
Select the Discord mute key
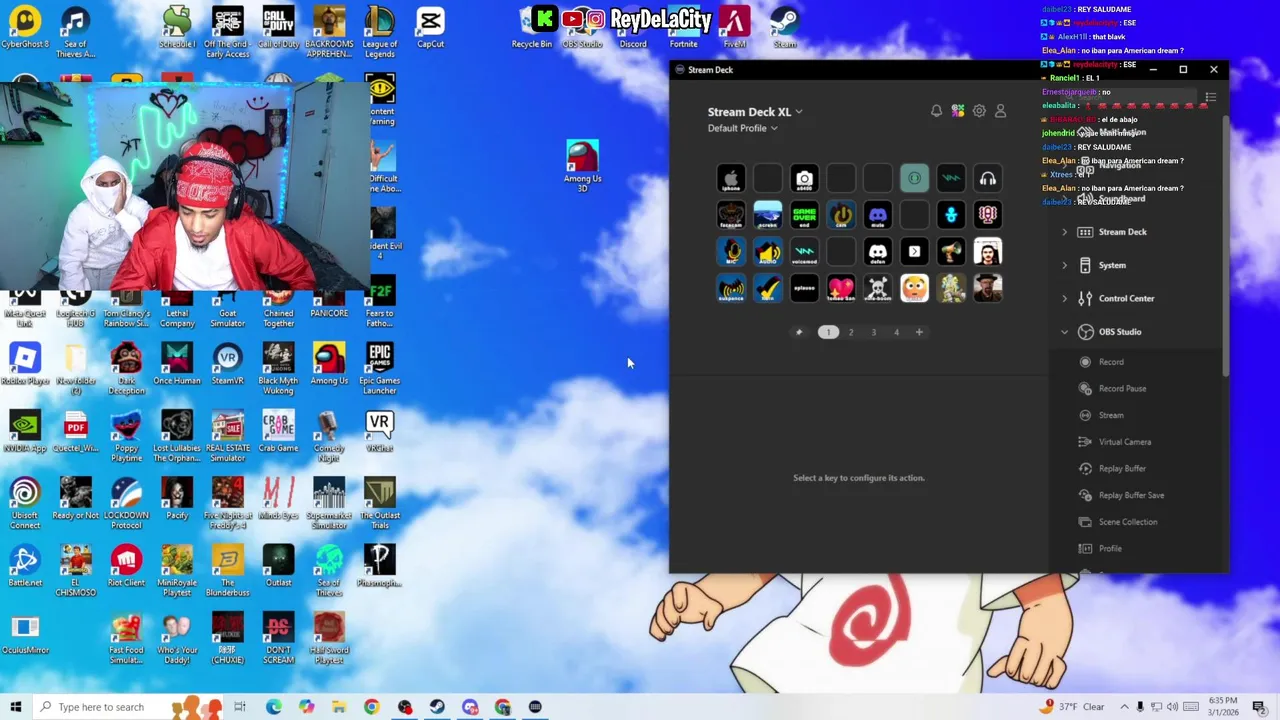(878, 215)
